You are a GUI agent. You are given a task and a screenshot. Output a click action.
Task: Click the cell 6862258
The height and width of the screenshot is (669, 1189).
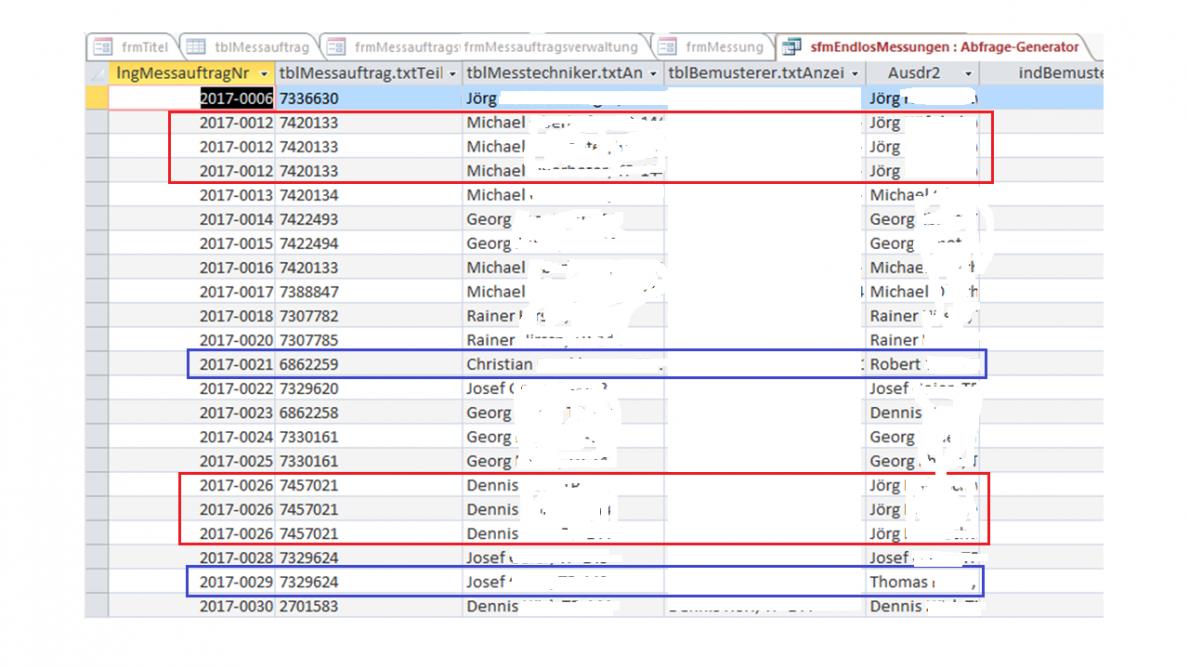pos(369,413)
